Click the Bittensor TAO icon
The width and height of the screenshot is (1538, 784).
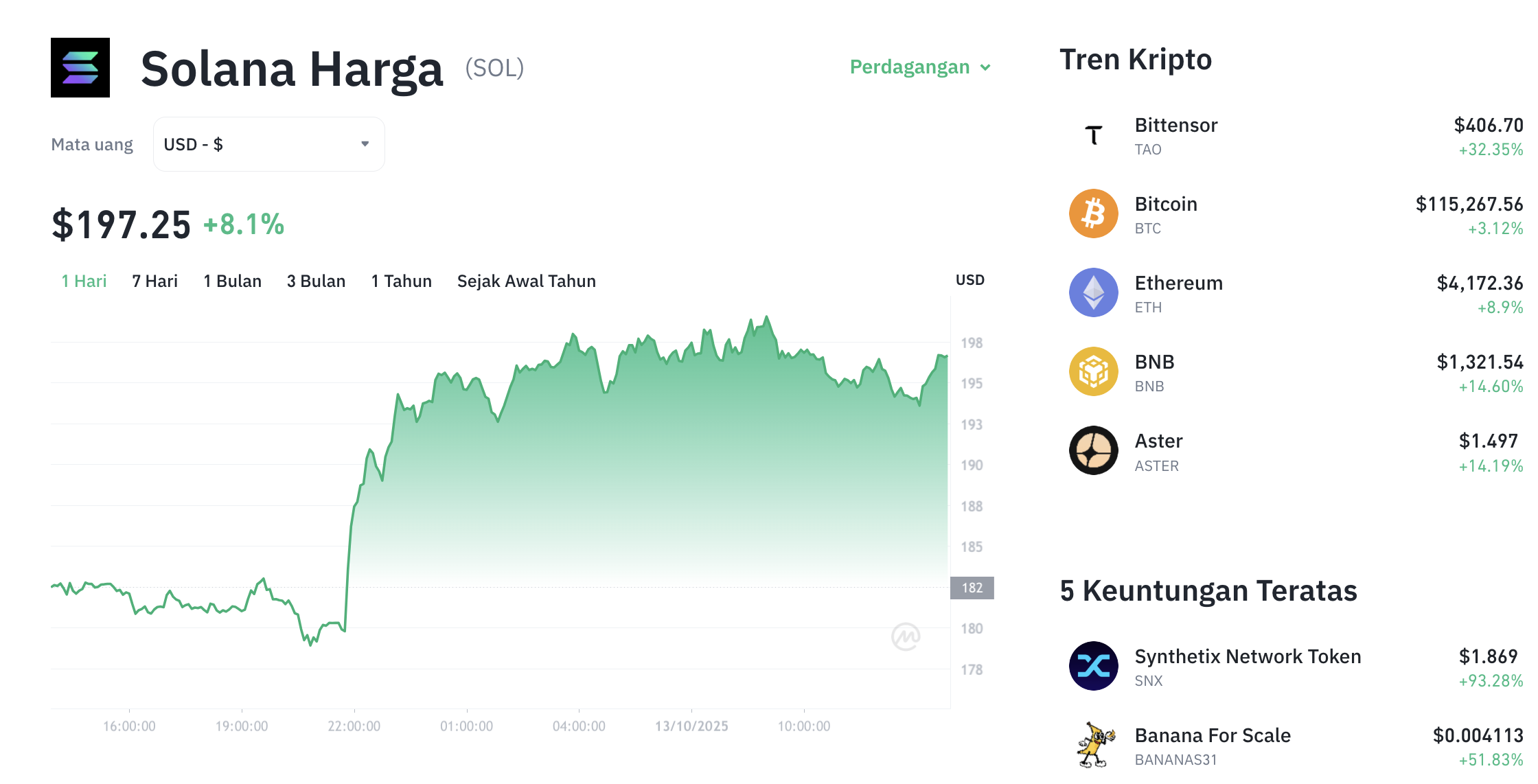(x=1093, y=135)
